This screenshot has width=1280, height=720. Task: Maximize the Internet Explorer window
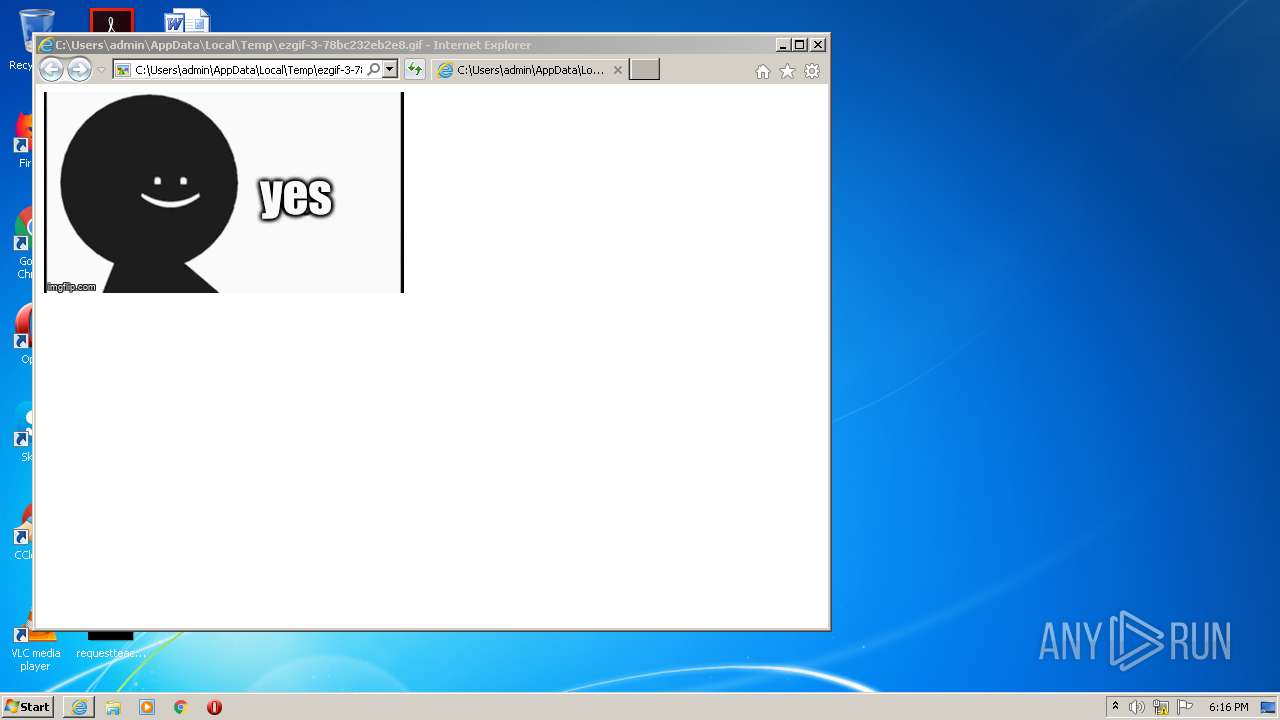click(x=800, y=45)
